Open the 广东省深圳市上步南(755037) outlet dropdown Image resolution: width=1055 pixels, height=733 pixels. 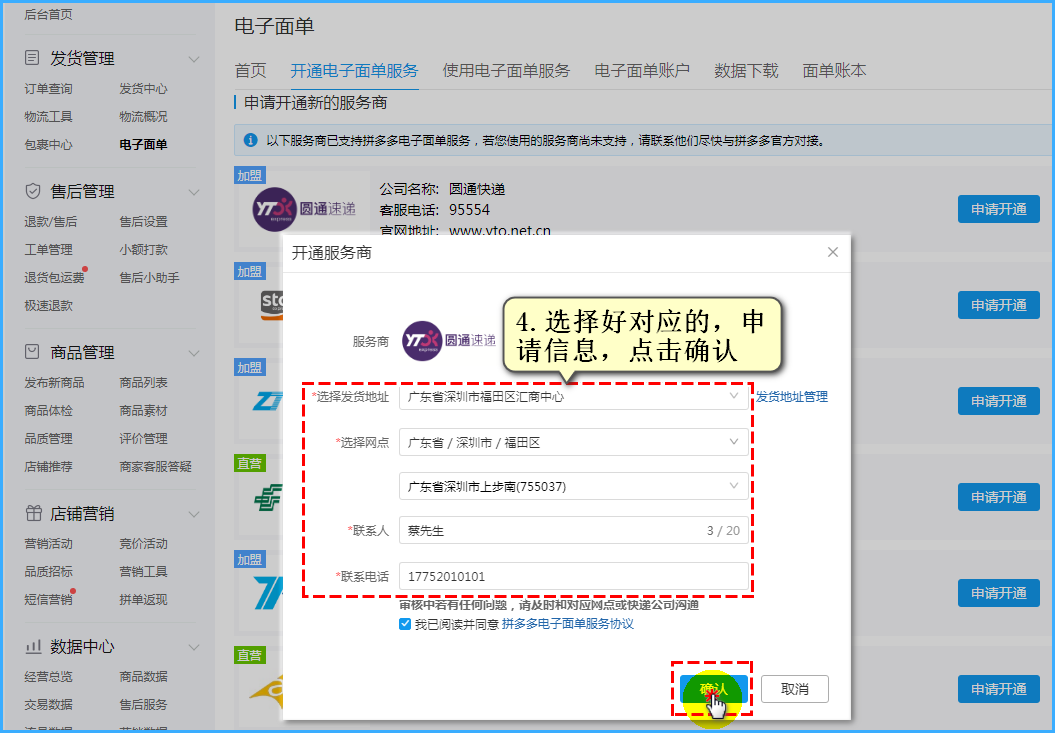coord(573,486)
